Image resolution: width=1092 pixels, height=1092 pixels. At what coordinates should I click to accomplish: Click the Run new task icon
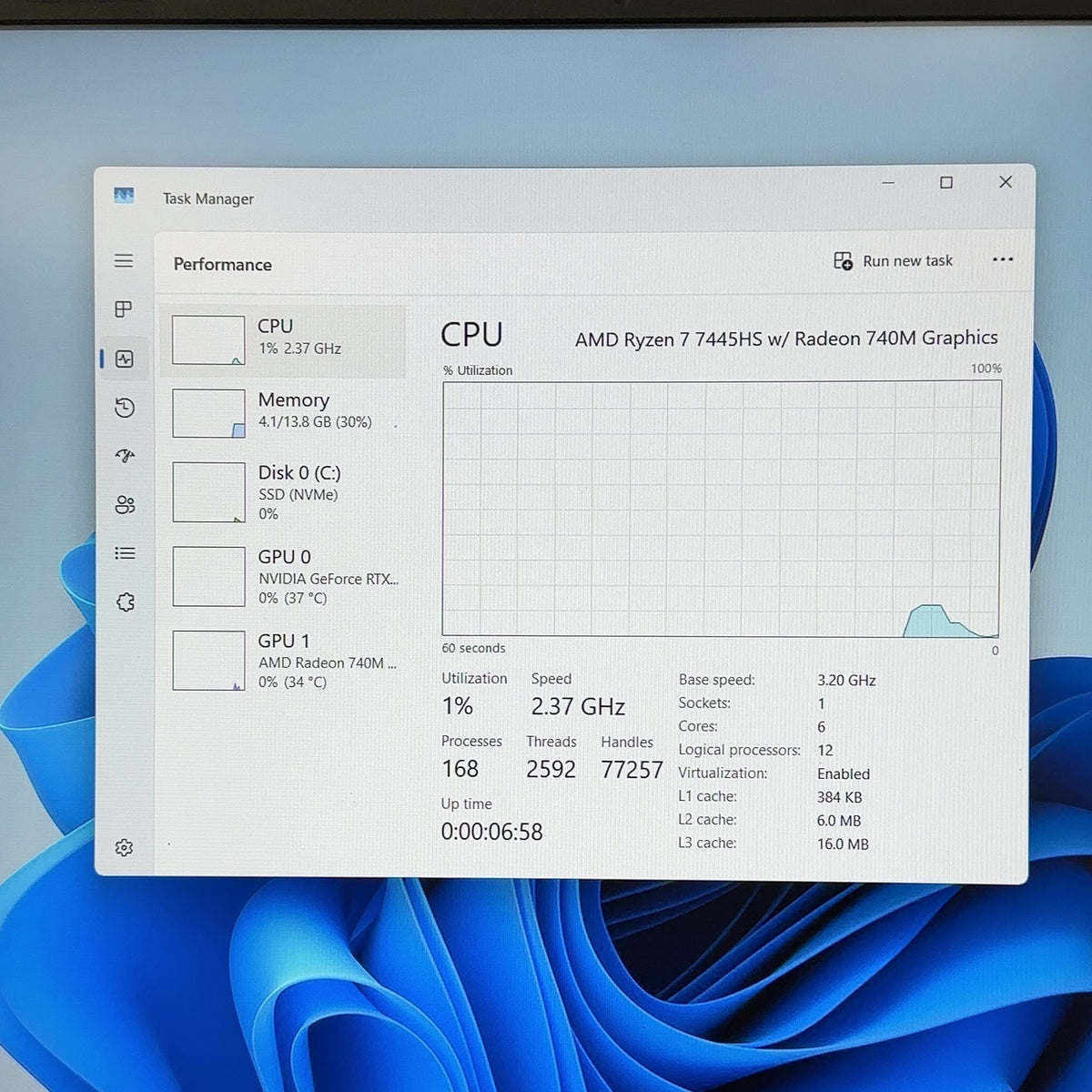coord(844,261)
